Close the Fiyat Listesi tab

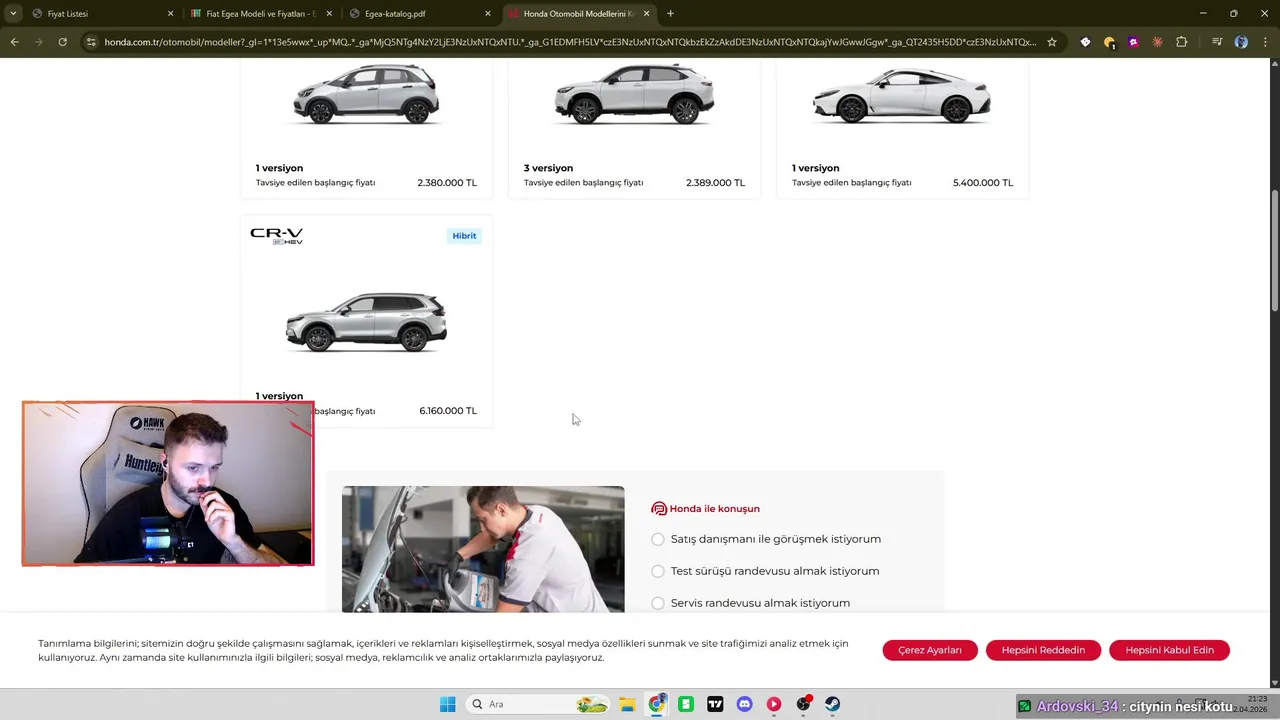coord(170,14)
